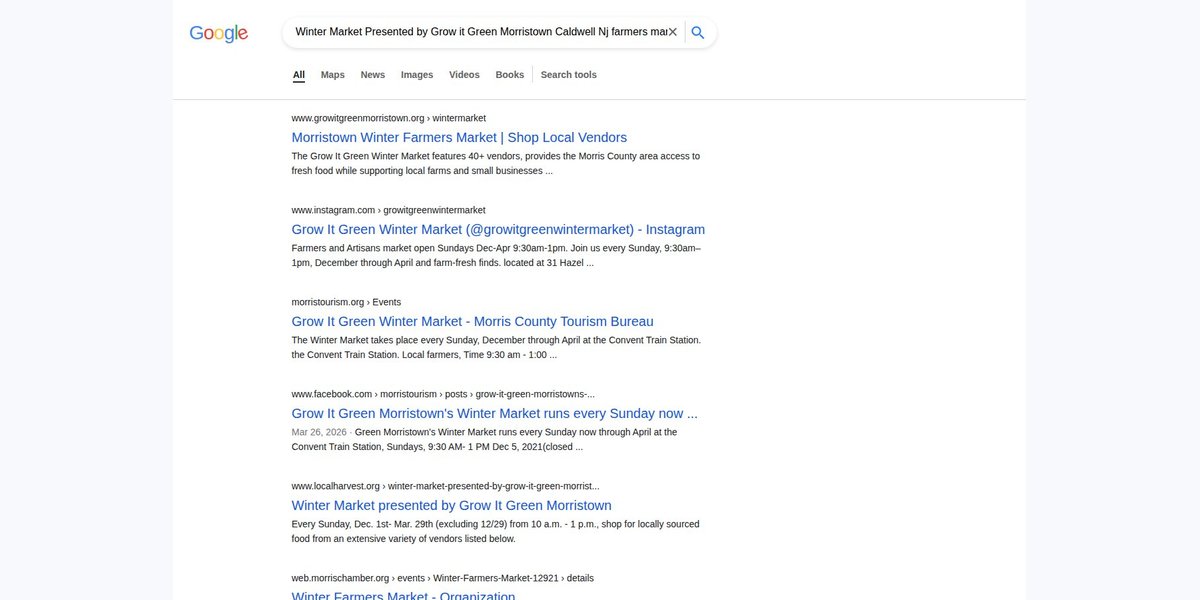Open Winter Market presented by Grow It Green Morristown
Viewport: 1200px width, 600px height.
tap(451, 506)
